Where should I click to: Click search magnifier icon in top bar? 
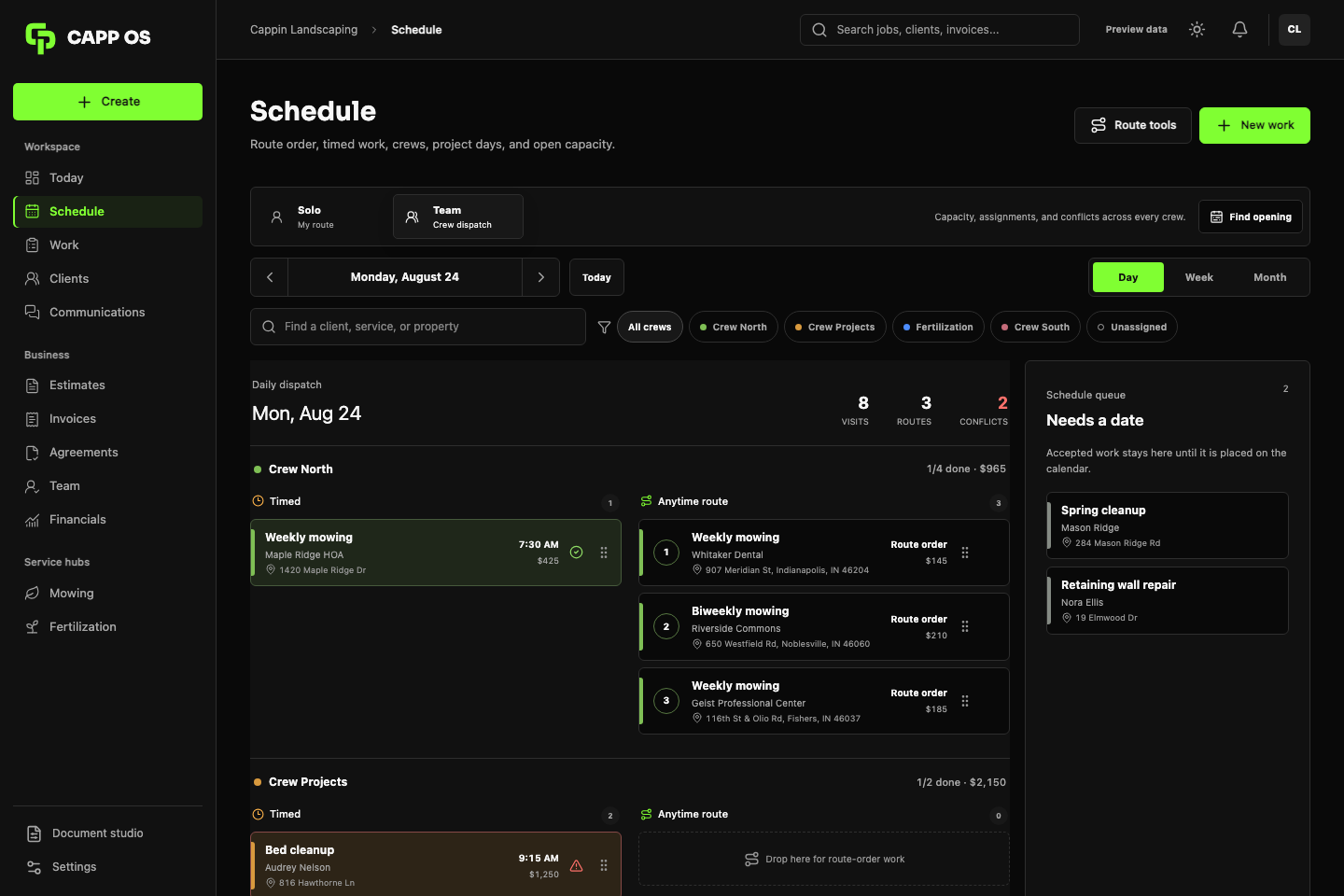819,30
